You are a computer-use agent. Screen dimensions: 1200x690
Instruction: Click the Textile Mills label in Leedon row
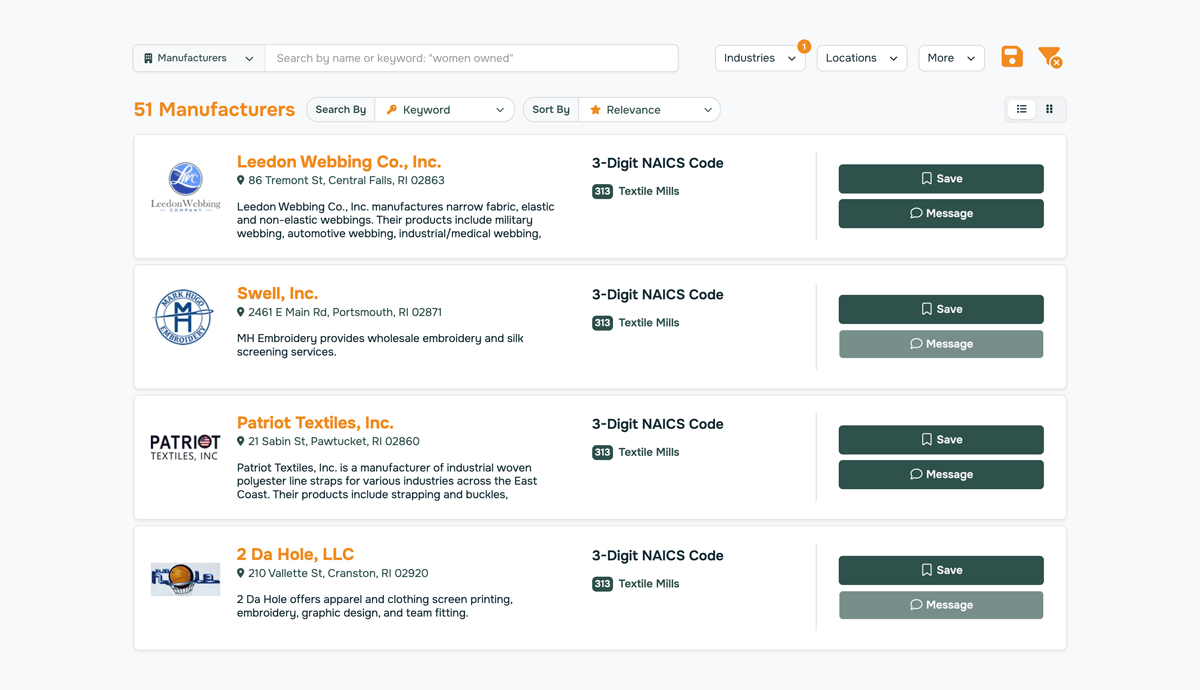click(649, 191)
